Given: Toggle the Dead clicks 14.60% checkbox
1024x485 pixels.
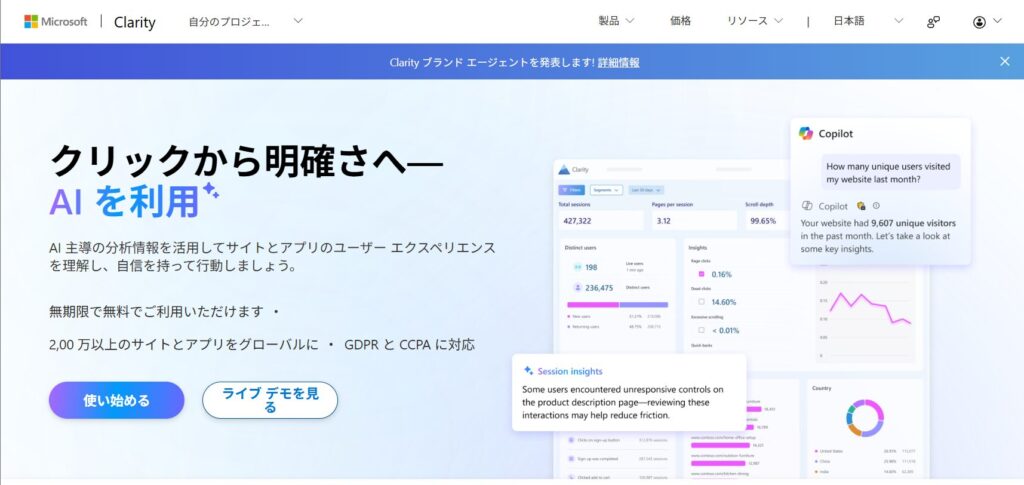Looking at the screenshot, I should (x=701, y=302).
